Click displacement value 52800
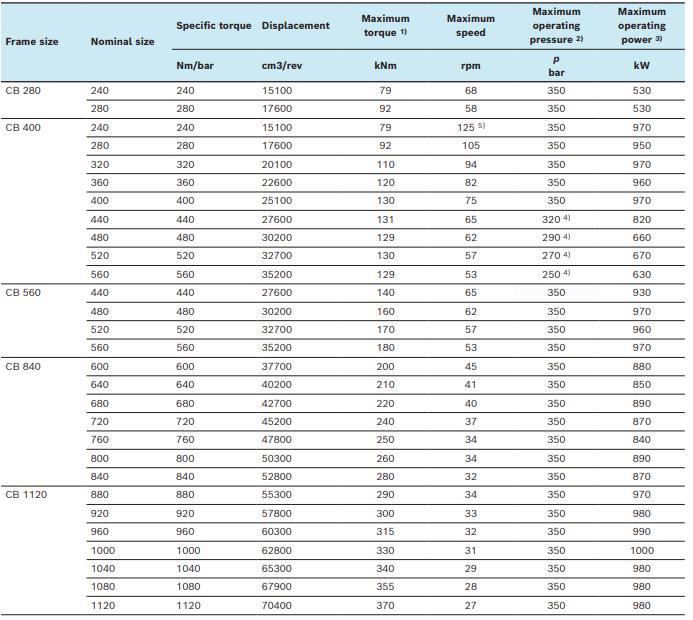Viewport: 693px width, 620px height. [277, 476]
